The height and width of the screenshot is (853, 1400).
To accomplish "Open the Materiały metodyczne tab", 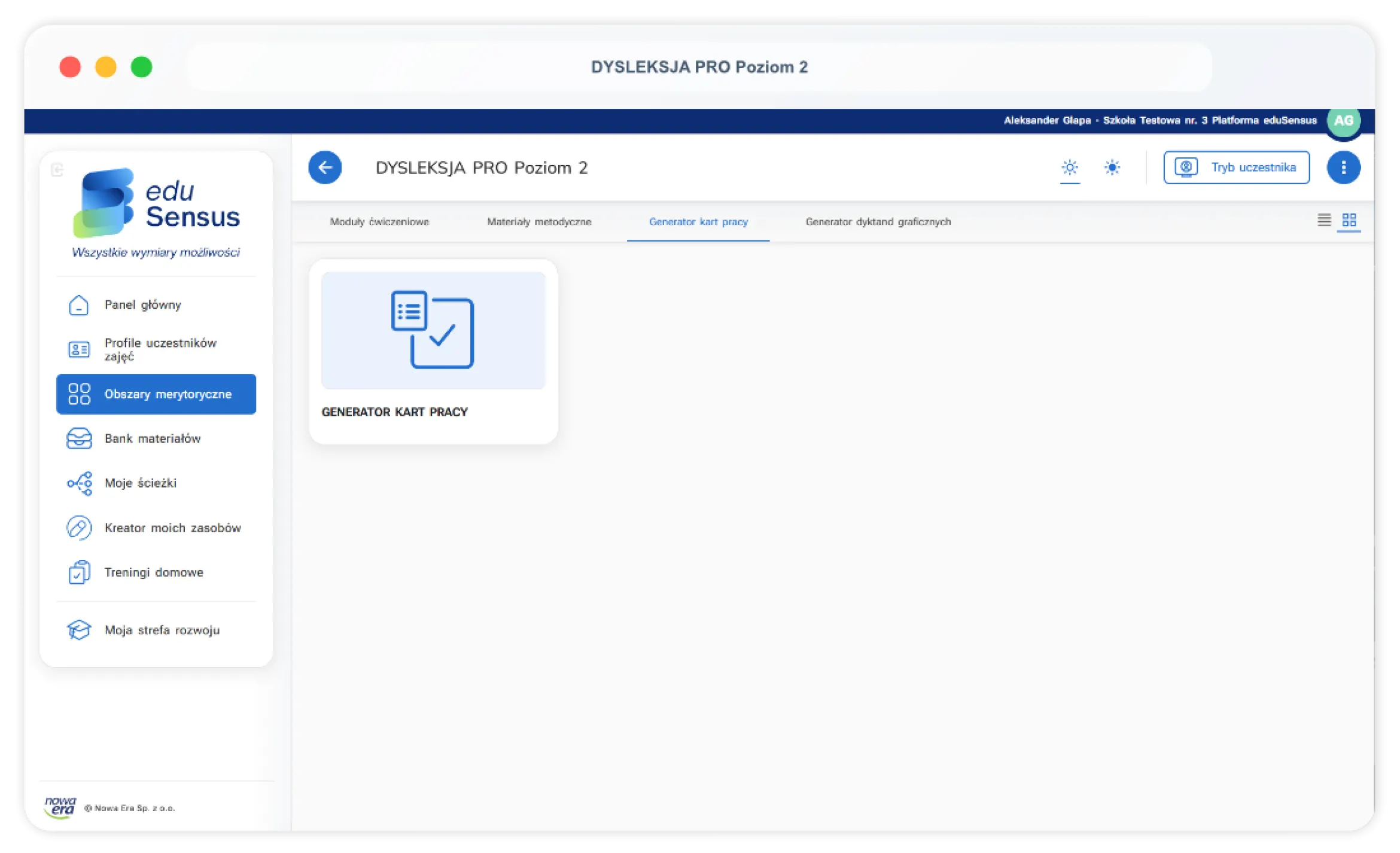I will coord(539,222).
